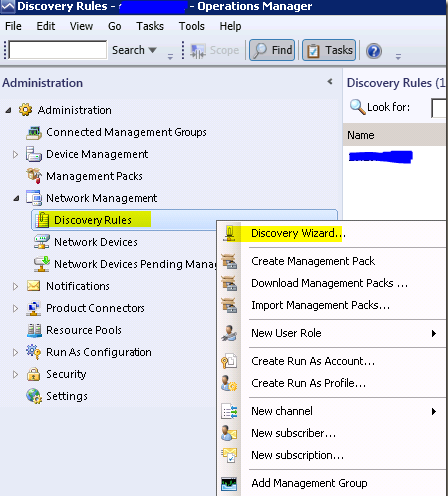The height and width of the screenshot is (496, 448).
Task: Select Settings tree item
Action: (x=67, y=396)
